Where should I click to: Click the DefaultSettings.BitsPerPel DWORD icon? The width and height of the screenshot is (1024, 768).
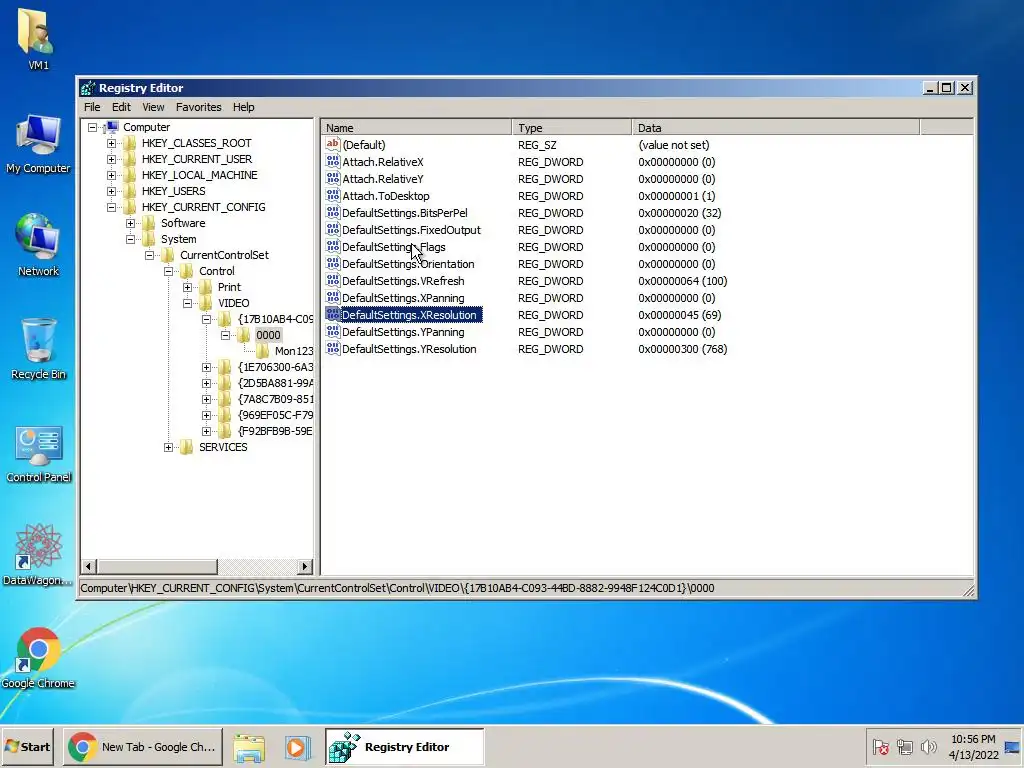pos(332,212)
